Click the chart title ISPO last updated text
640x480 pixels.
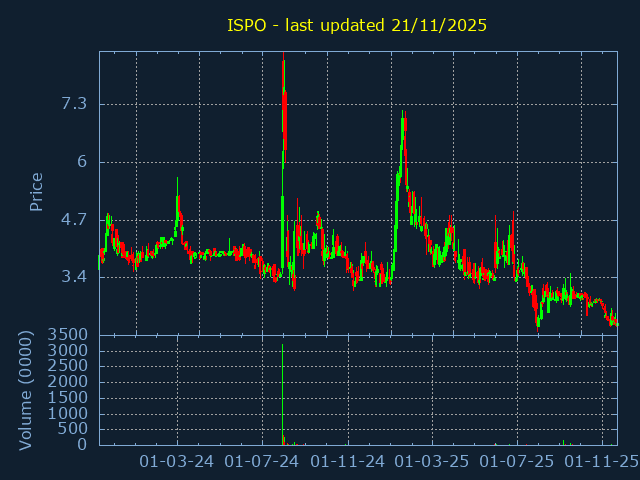(357, 25)
